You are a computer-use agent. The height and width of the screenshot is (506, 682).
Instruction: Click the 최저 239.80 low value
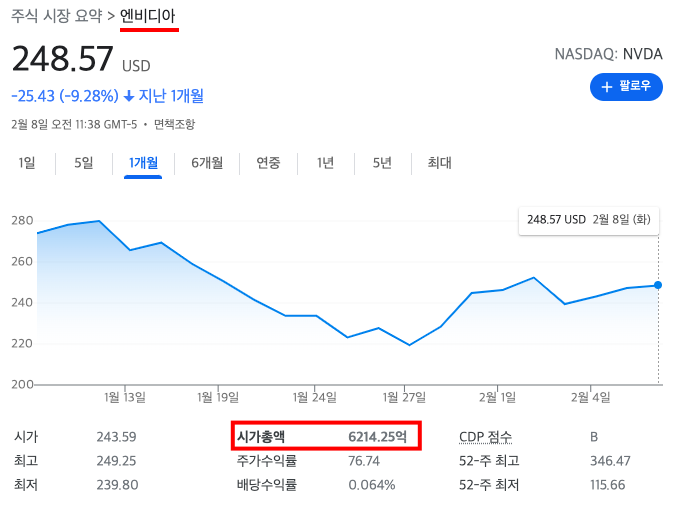(117, 485)
